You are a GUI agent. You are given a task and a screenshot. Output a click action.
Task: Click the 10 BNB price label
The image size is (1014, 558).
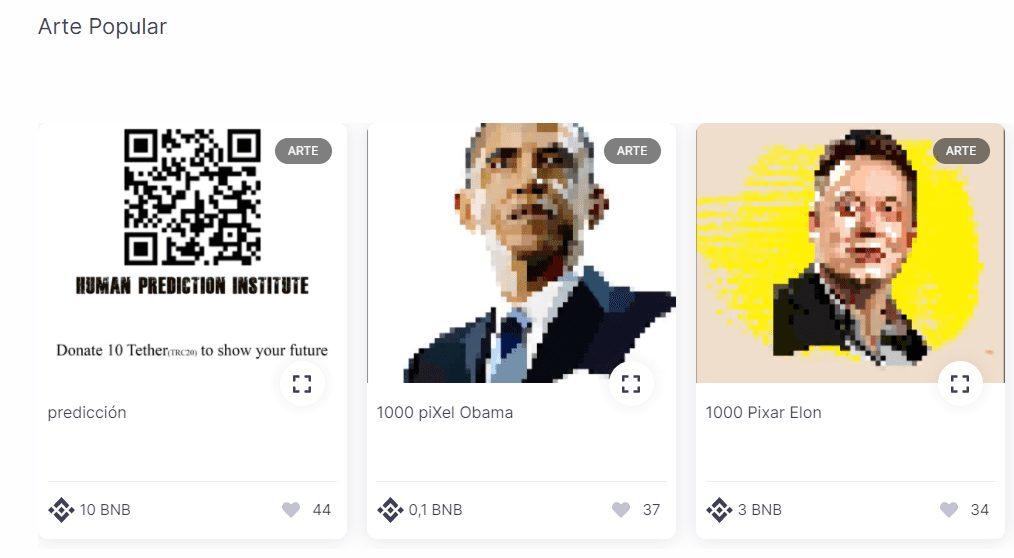click(x=105, y=510)
